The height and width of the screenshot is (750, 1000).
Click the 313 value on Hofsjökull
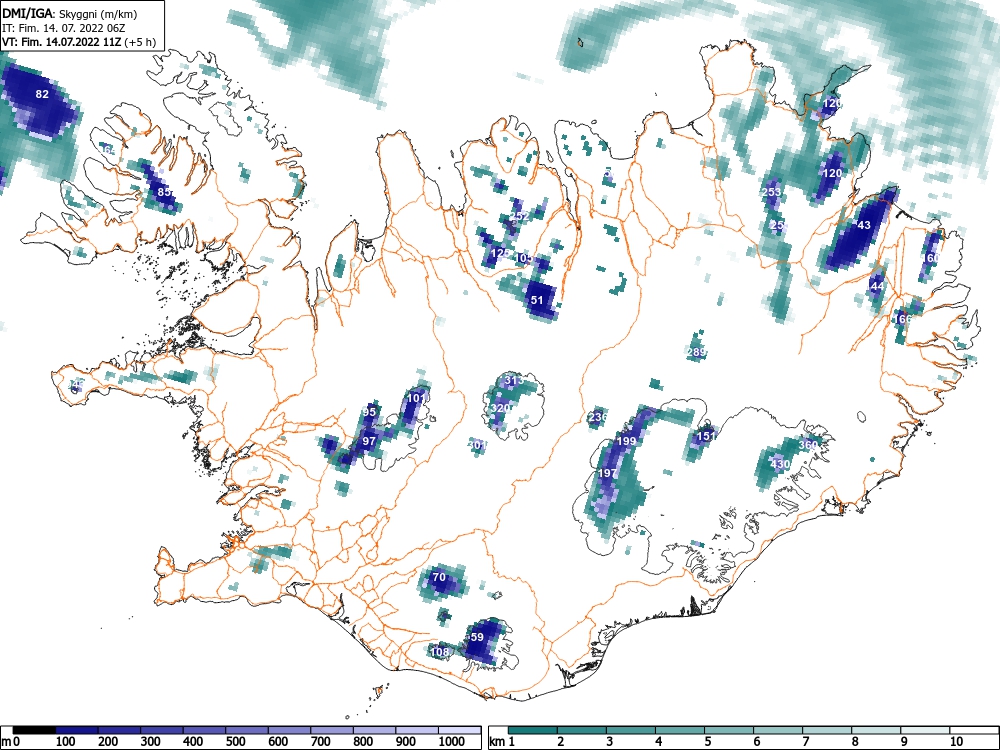pyautogui.click(x=514, y=381)
